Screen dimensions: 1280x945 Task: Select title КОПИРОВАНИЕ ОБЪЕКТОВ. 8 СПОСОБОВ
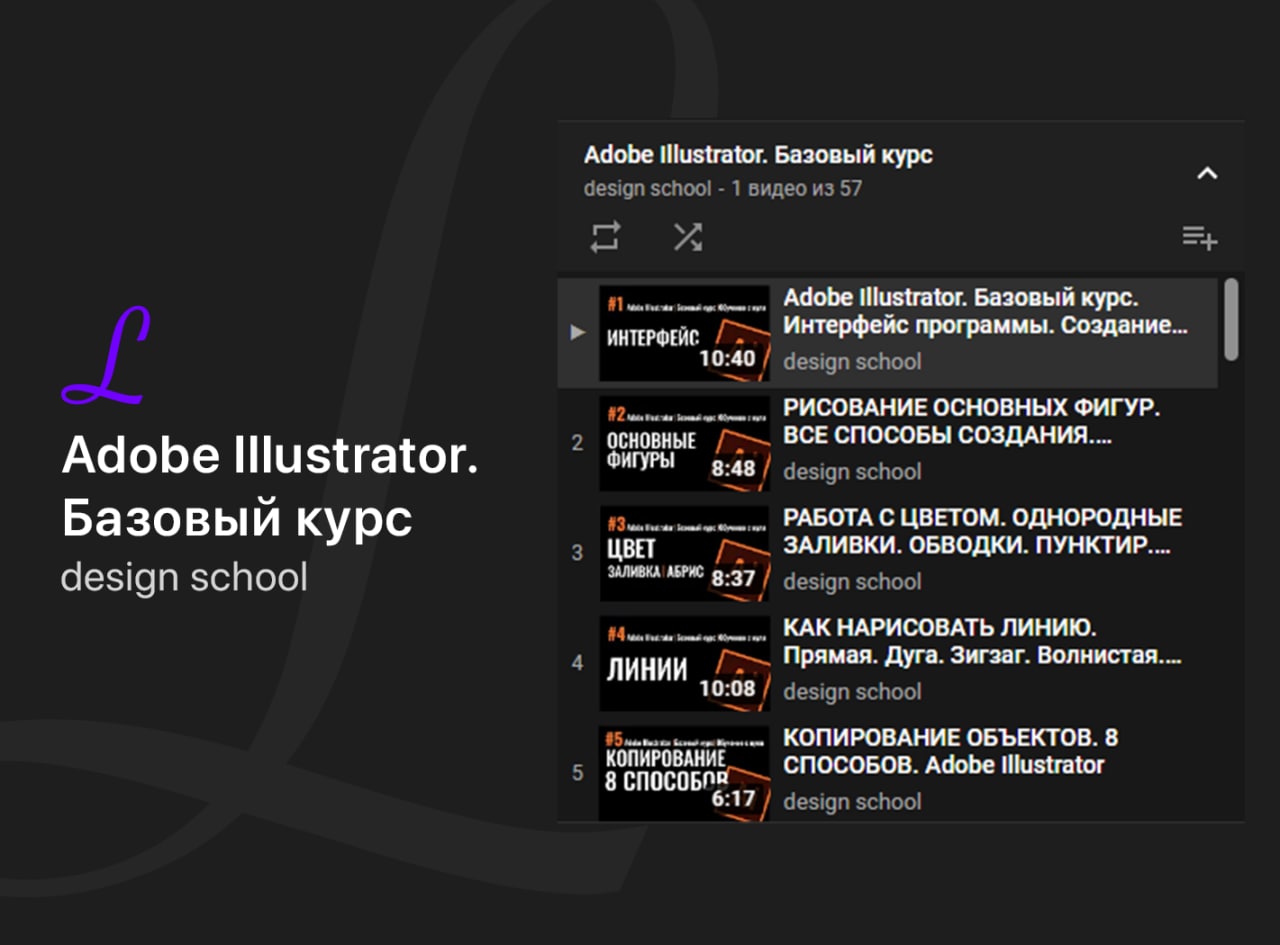pos(950,751)
